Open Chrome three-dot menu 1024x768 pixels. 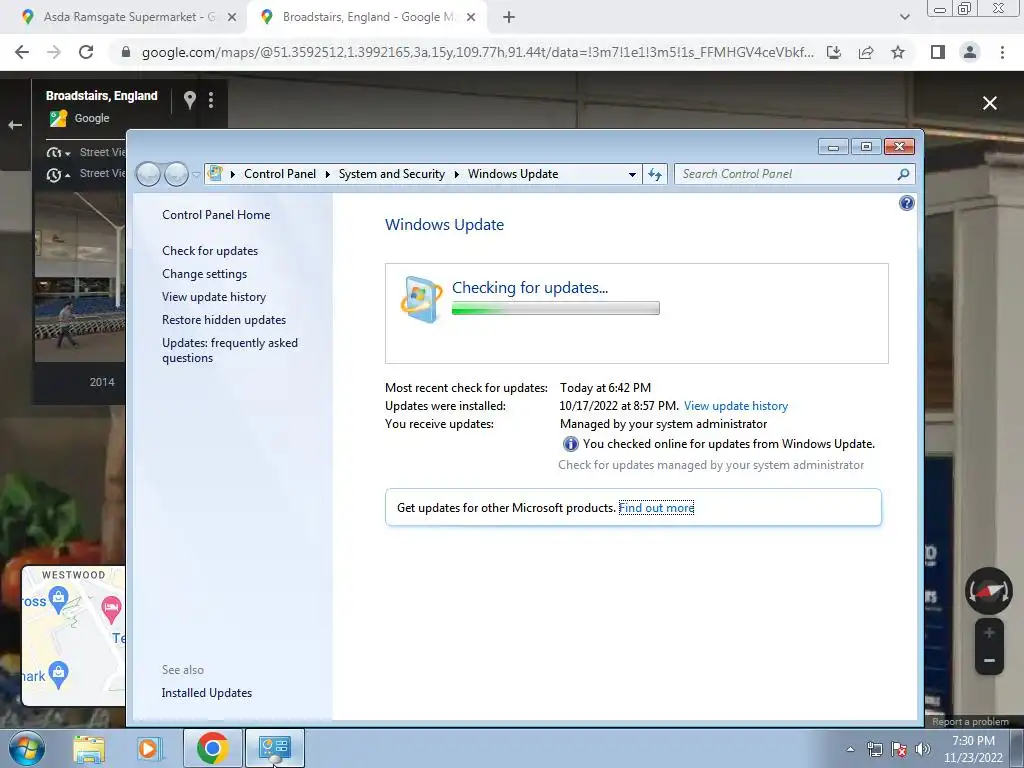[1002, 52]
